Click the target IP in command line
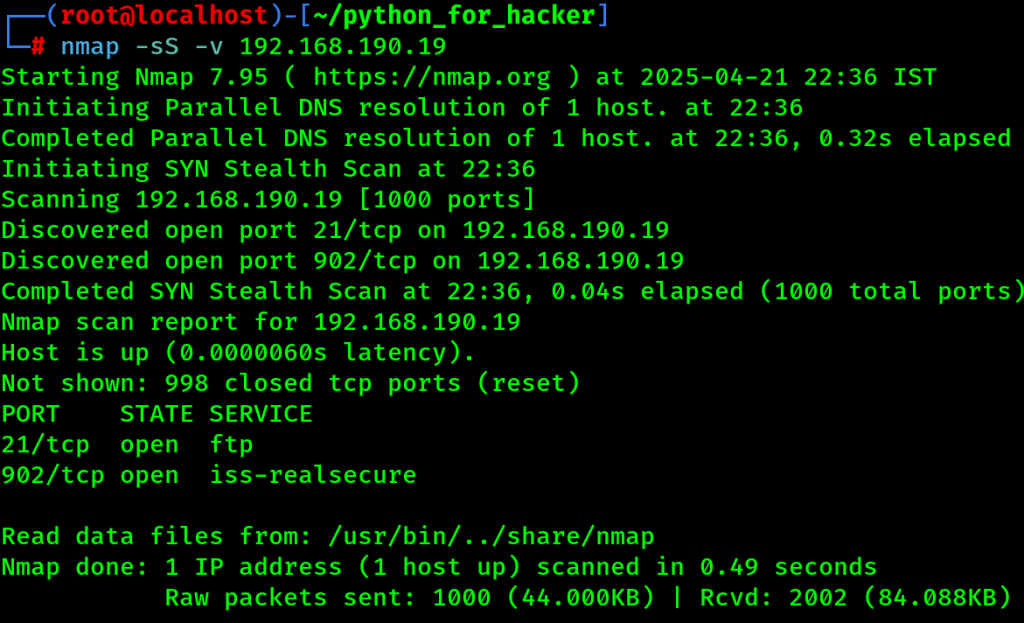Screen dimensions: 1024x623 (343, 46)
